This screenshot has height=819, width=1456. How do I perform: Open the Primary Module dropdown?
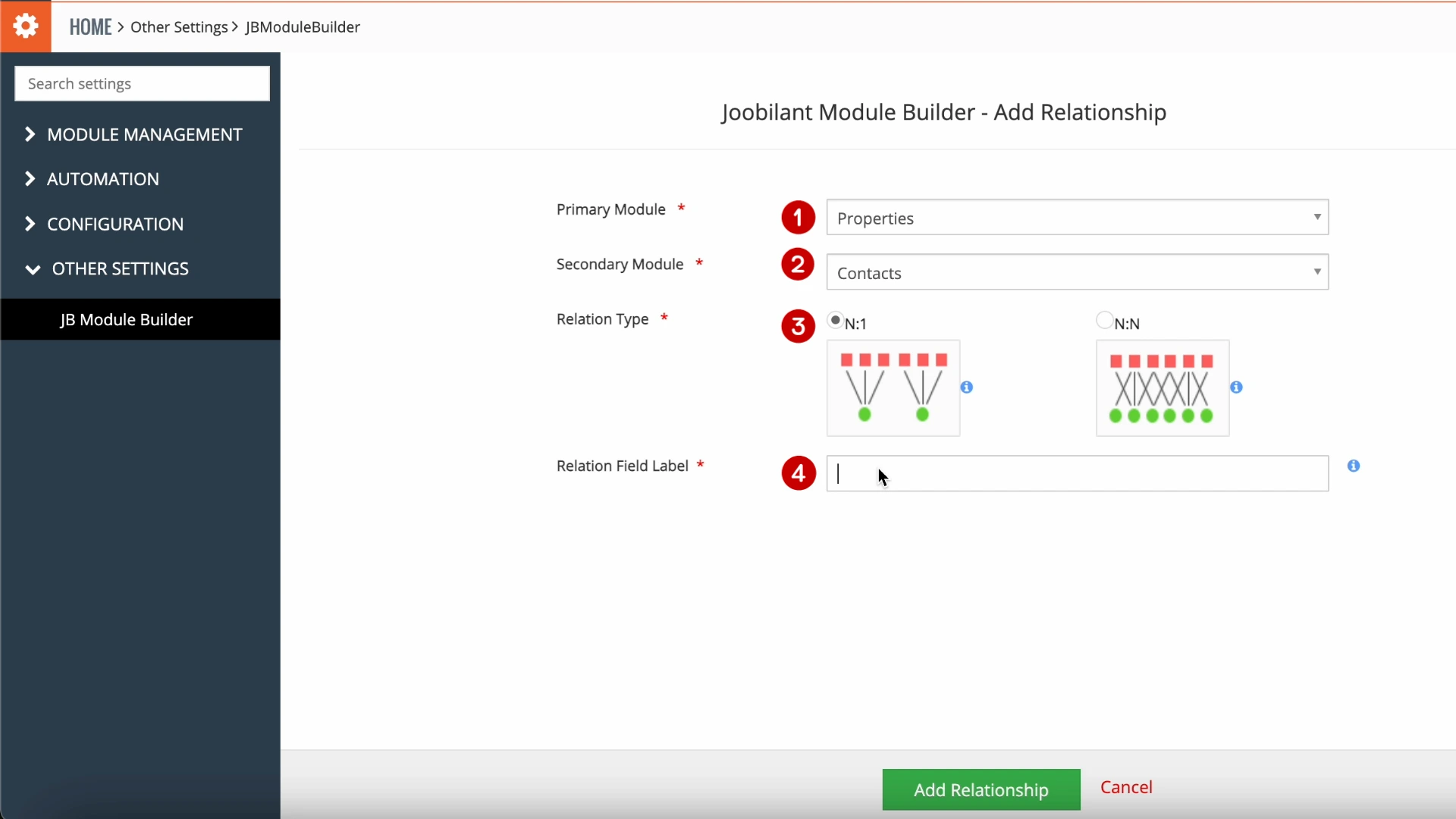[1077, 218]
